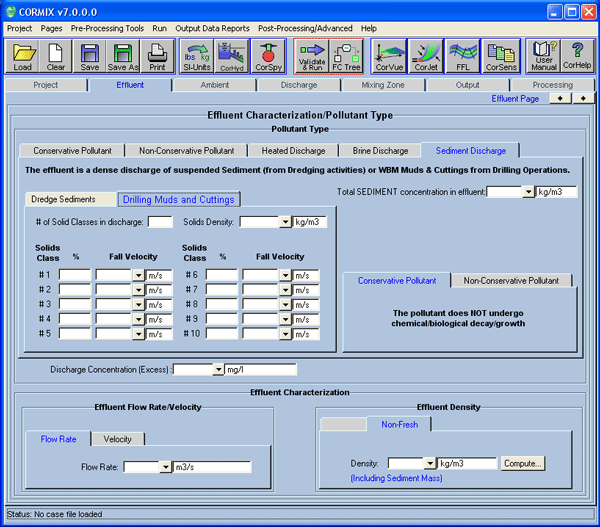Click the Print toolbar icon
This screenshot has height=527, width=600.
pyautogui.click(x=157, y=57)
